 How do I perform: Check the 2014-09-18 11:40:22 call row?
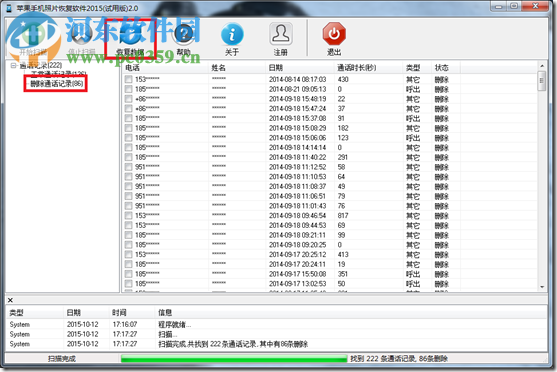(129, 157)
